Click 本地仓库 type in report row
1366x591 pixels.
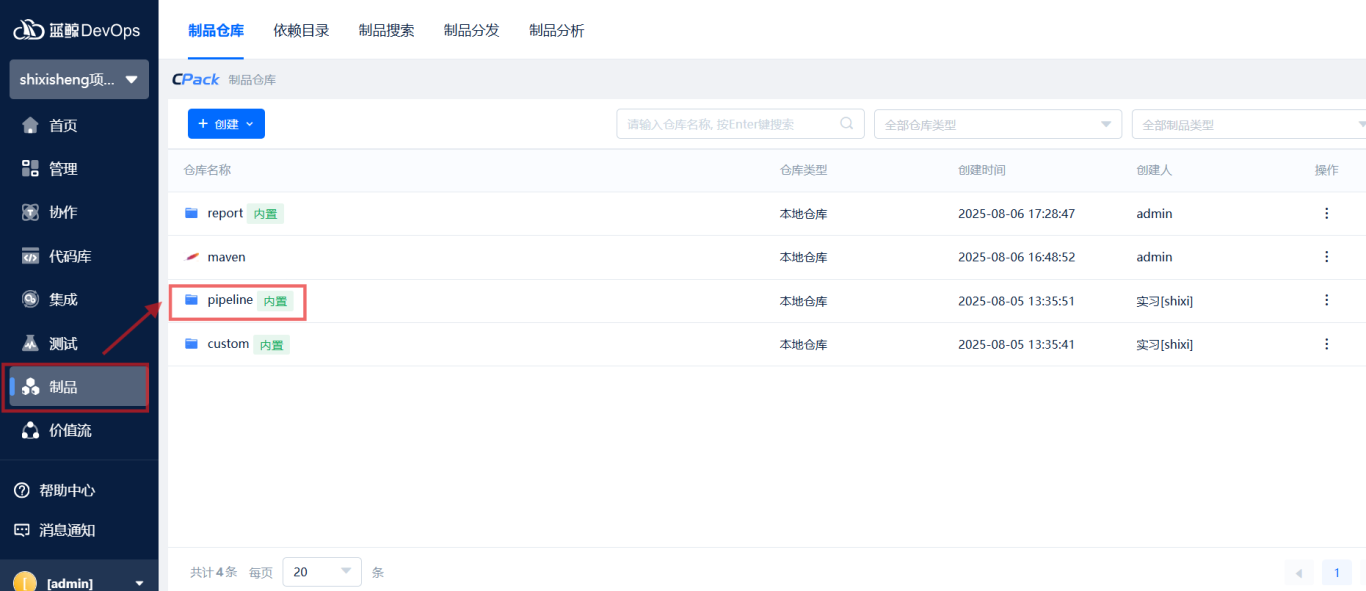coord(804,213)
